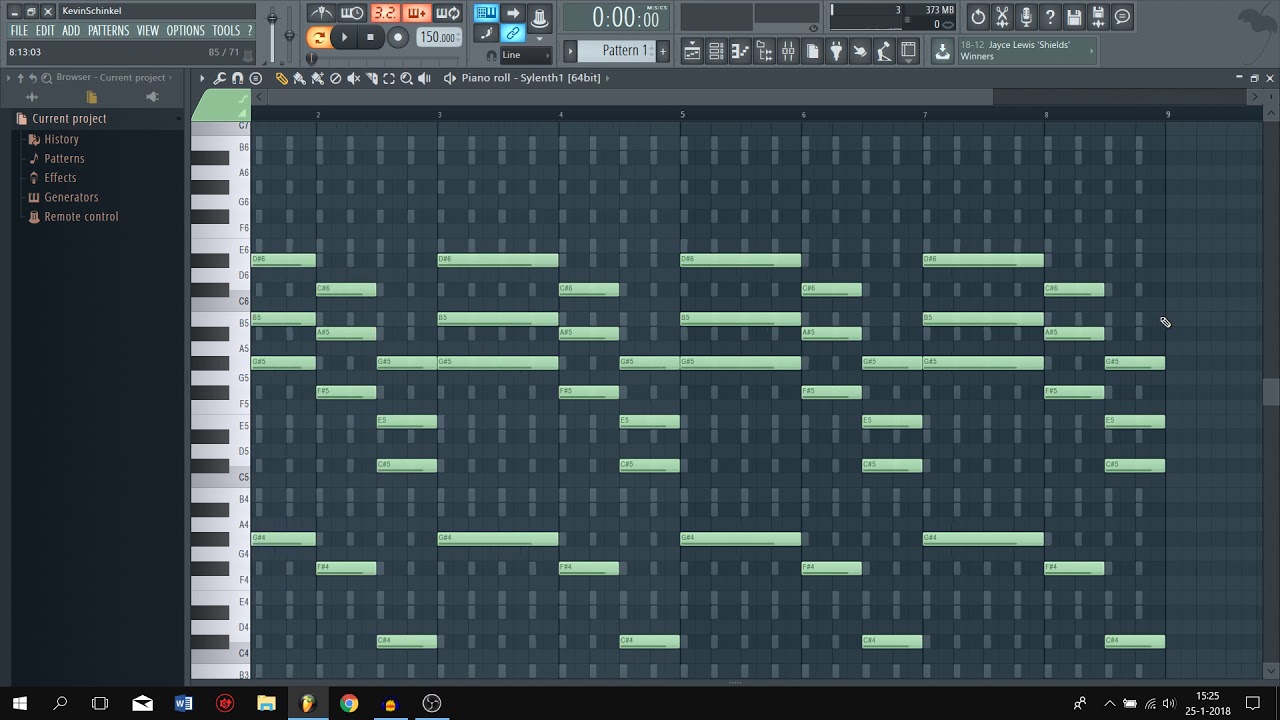This screenshot has height=720, width=1280.
Task: Toggle multilink to controllers button
Action: click(513, 33)
